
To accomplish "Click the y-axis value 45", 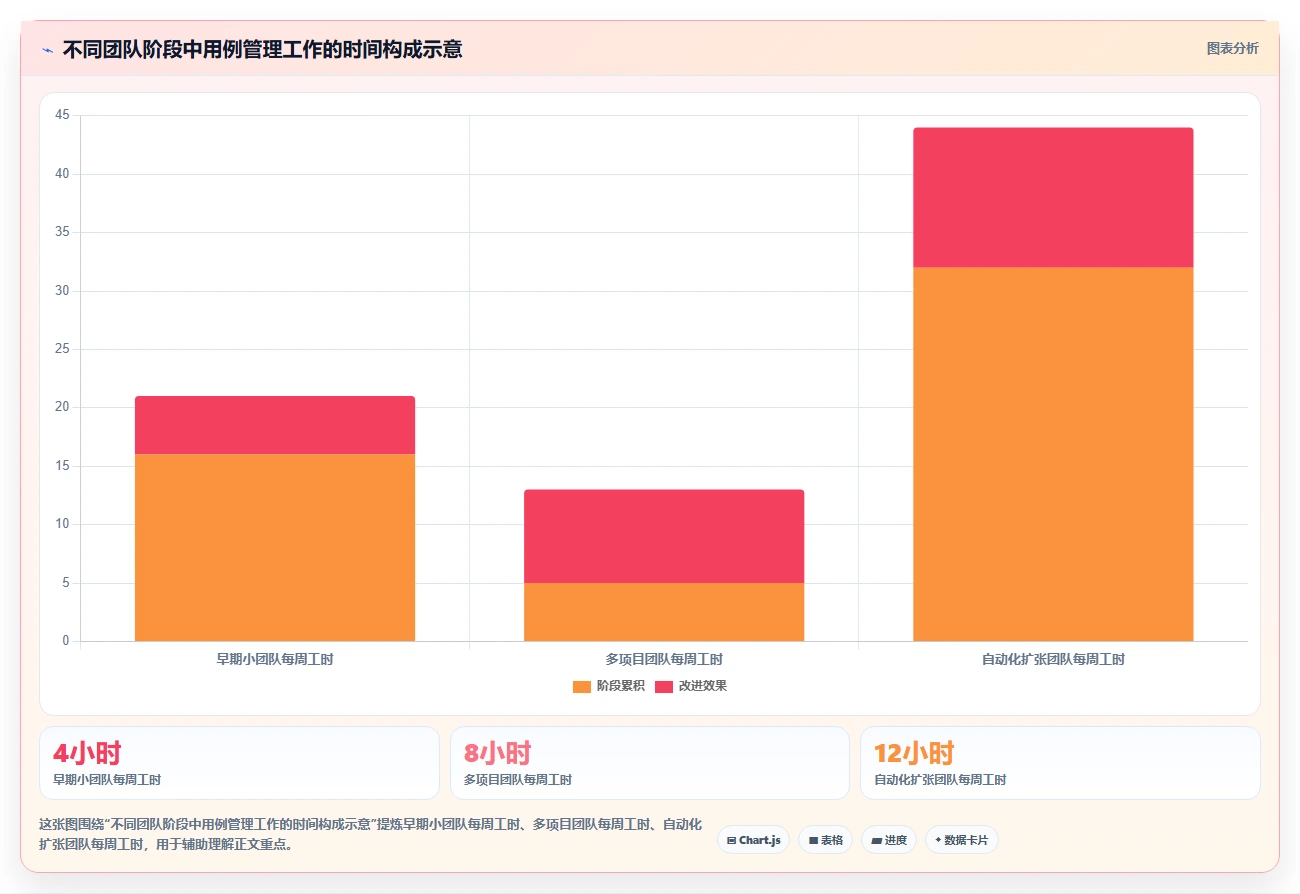I will coord(62,115).
